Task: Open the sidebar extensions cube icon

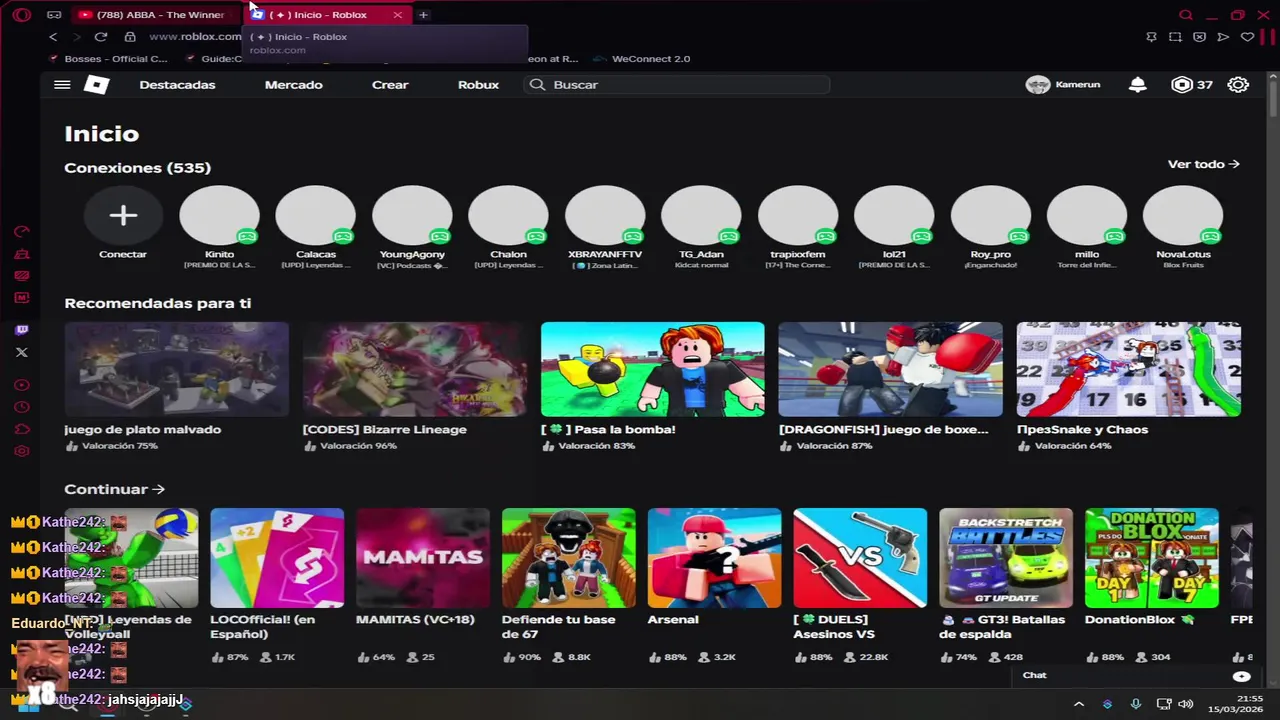Action: [22, 429]
